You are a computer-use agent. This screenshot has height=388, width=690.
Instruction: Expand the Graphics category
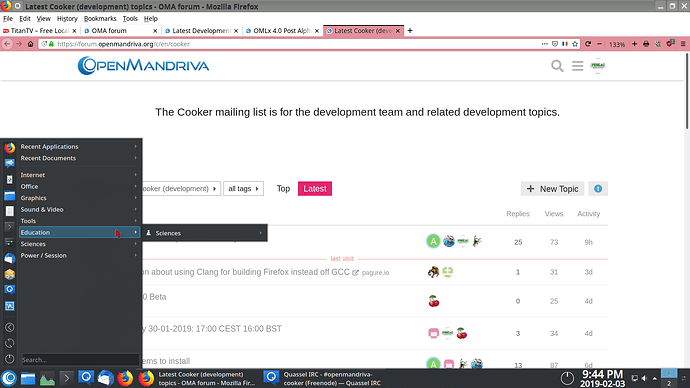[79, 198]
